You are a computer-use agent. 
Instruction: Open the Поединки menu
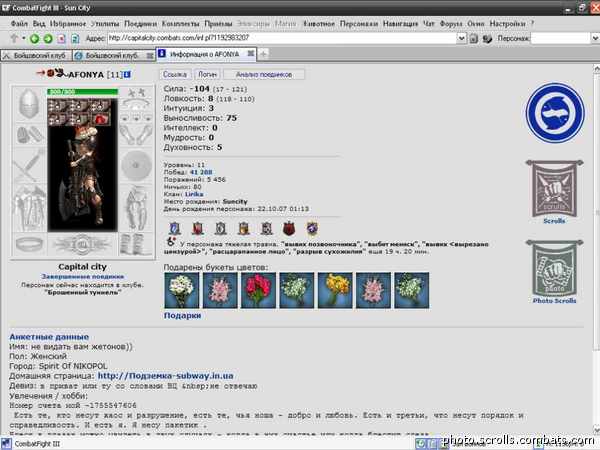[x=140, y=24]
